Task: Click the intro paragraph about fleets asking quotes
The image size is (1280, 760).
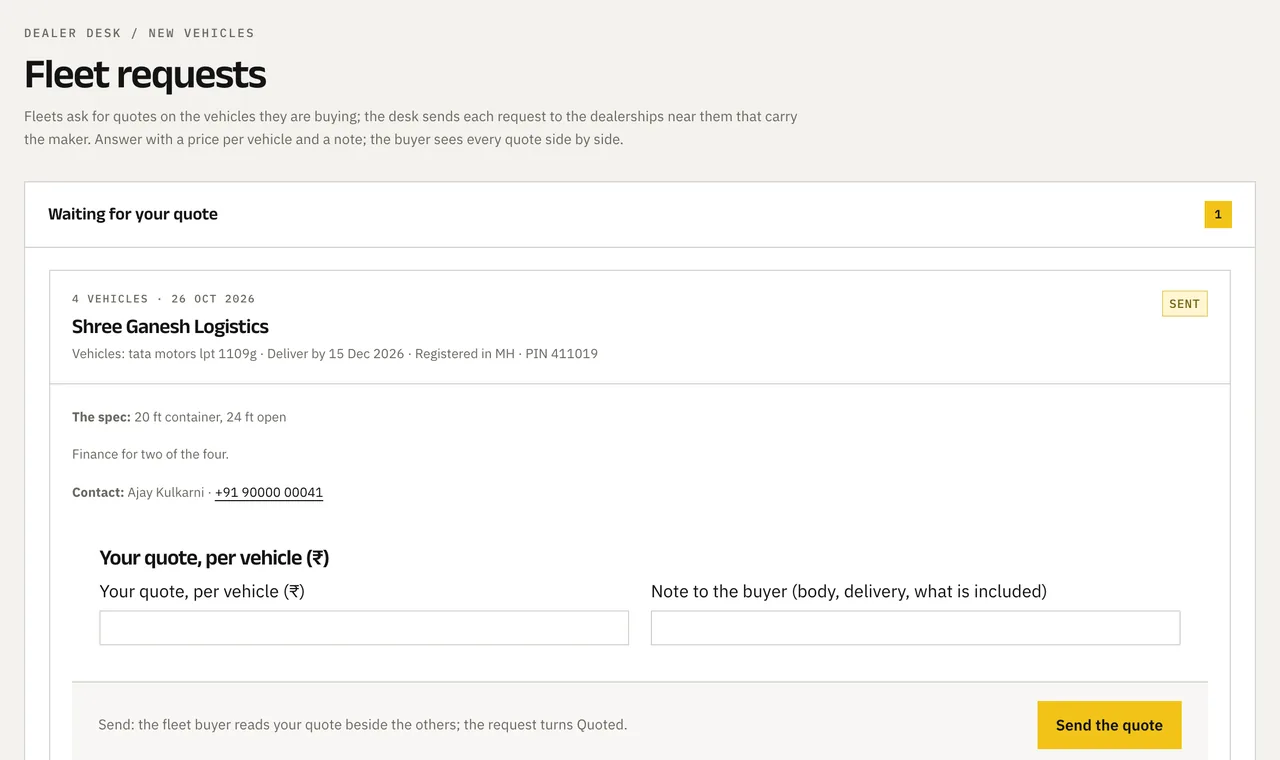Action: 411,128
